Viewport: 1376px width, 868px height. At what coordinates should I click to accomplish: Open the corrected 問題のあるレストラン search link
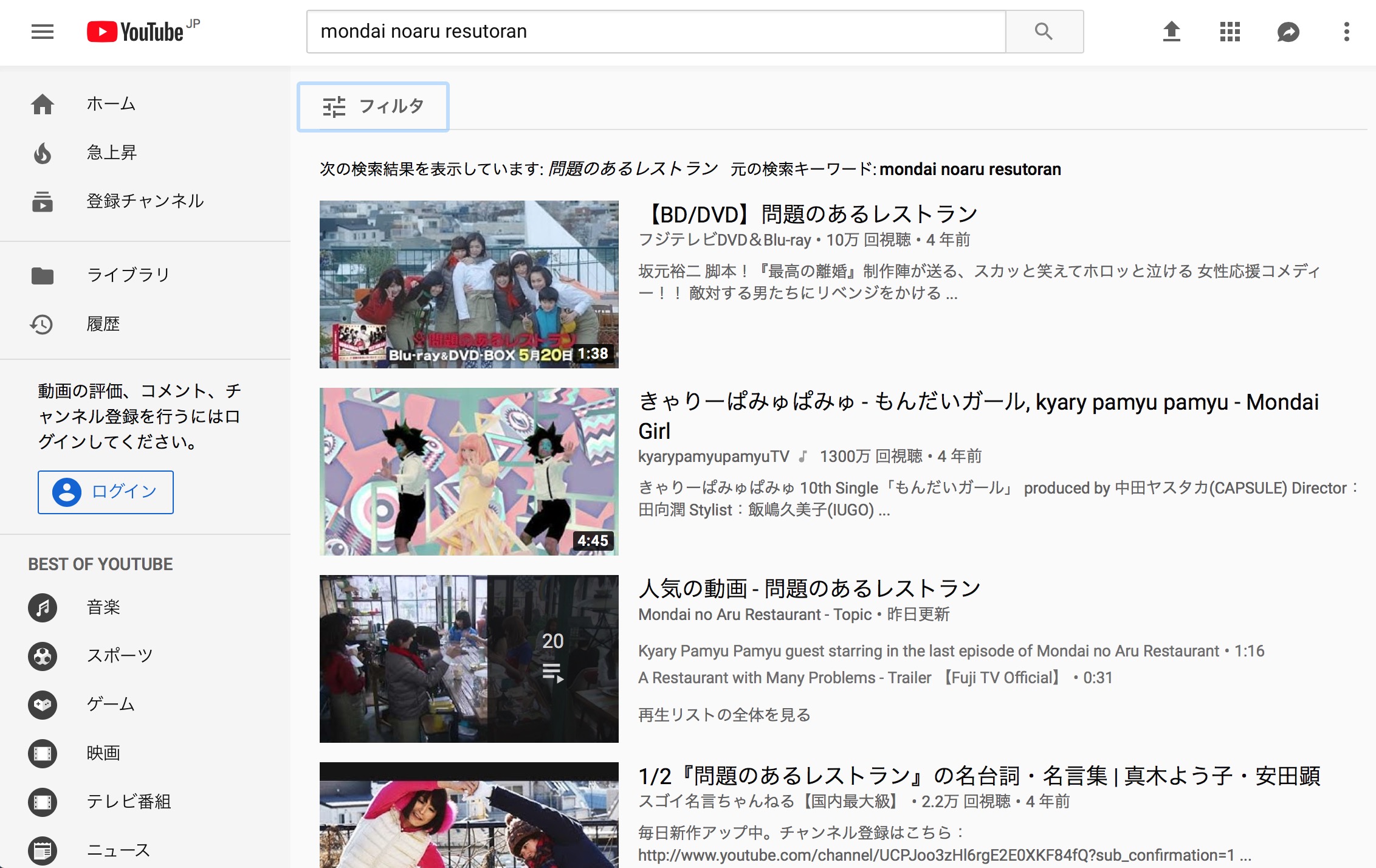click(633, 168)
